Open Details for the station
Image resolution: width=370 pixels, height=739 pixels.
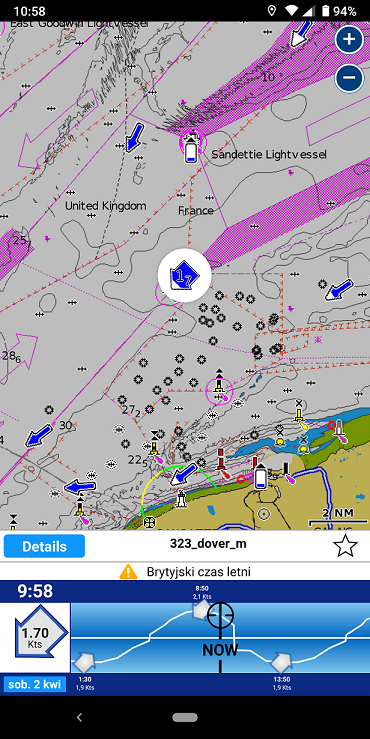click(x=44, y=546)
